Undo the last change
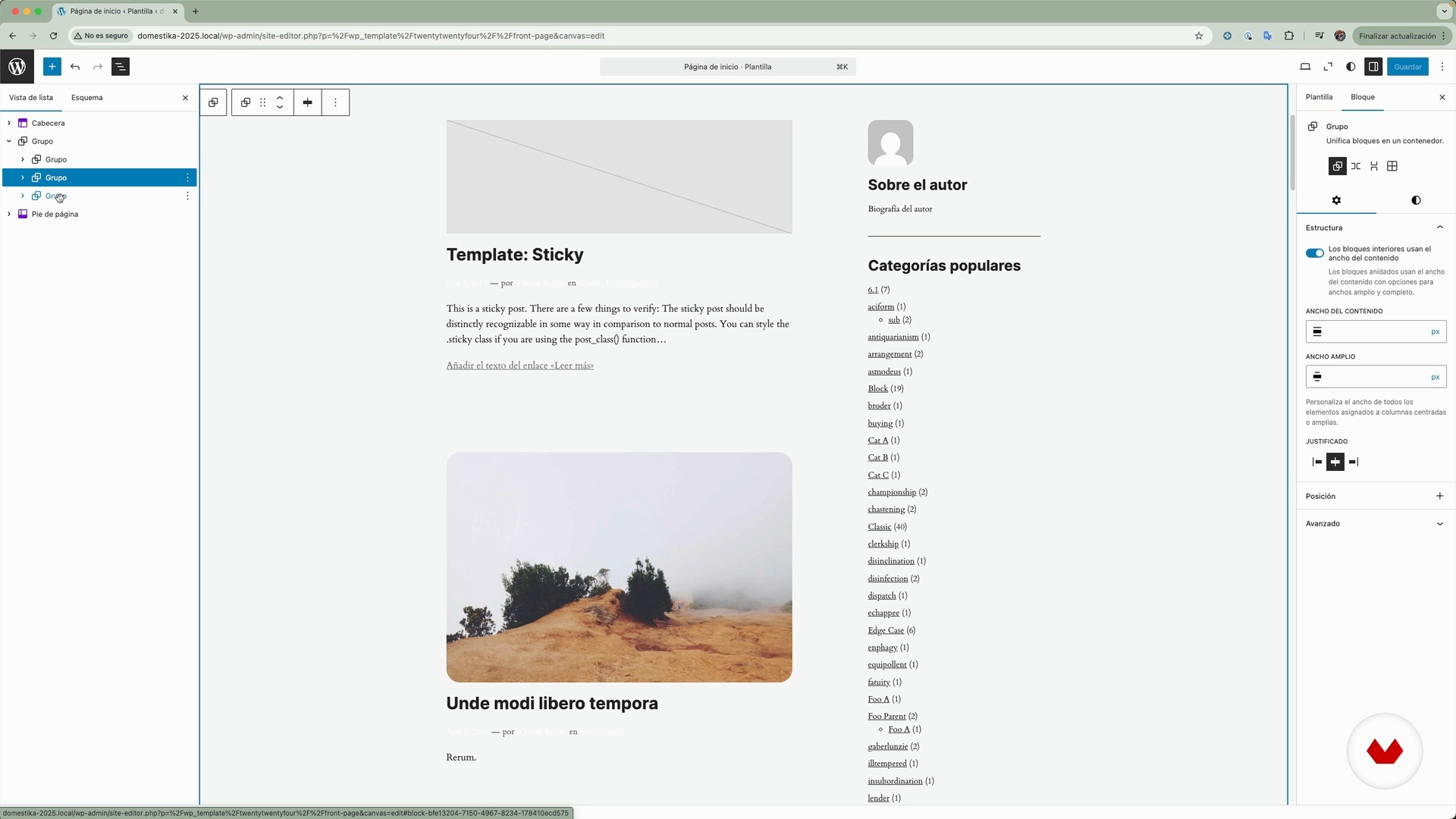1456x819 pixels. tap(75, 67)
